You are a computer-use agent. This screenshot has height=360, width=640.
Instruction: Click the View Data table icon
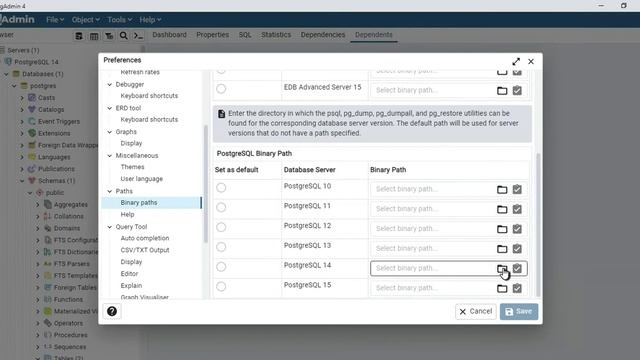click(94, 36)
